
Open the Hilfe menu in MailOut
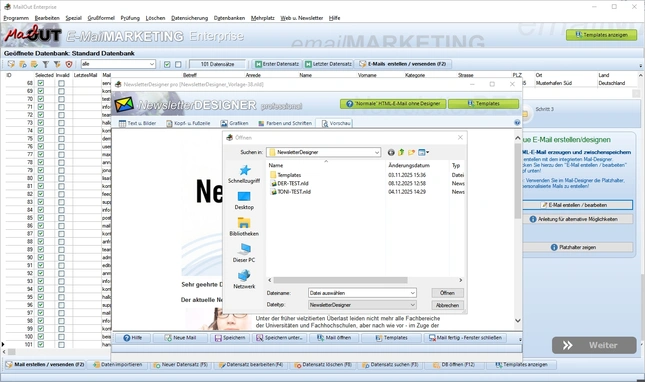point(334,18)
